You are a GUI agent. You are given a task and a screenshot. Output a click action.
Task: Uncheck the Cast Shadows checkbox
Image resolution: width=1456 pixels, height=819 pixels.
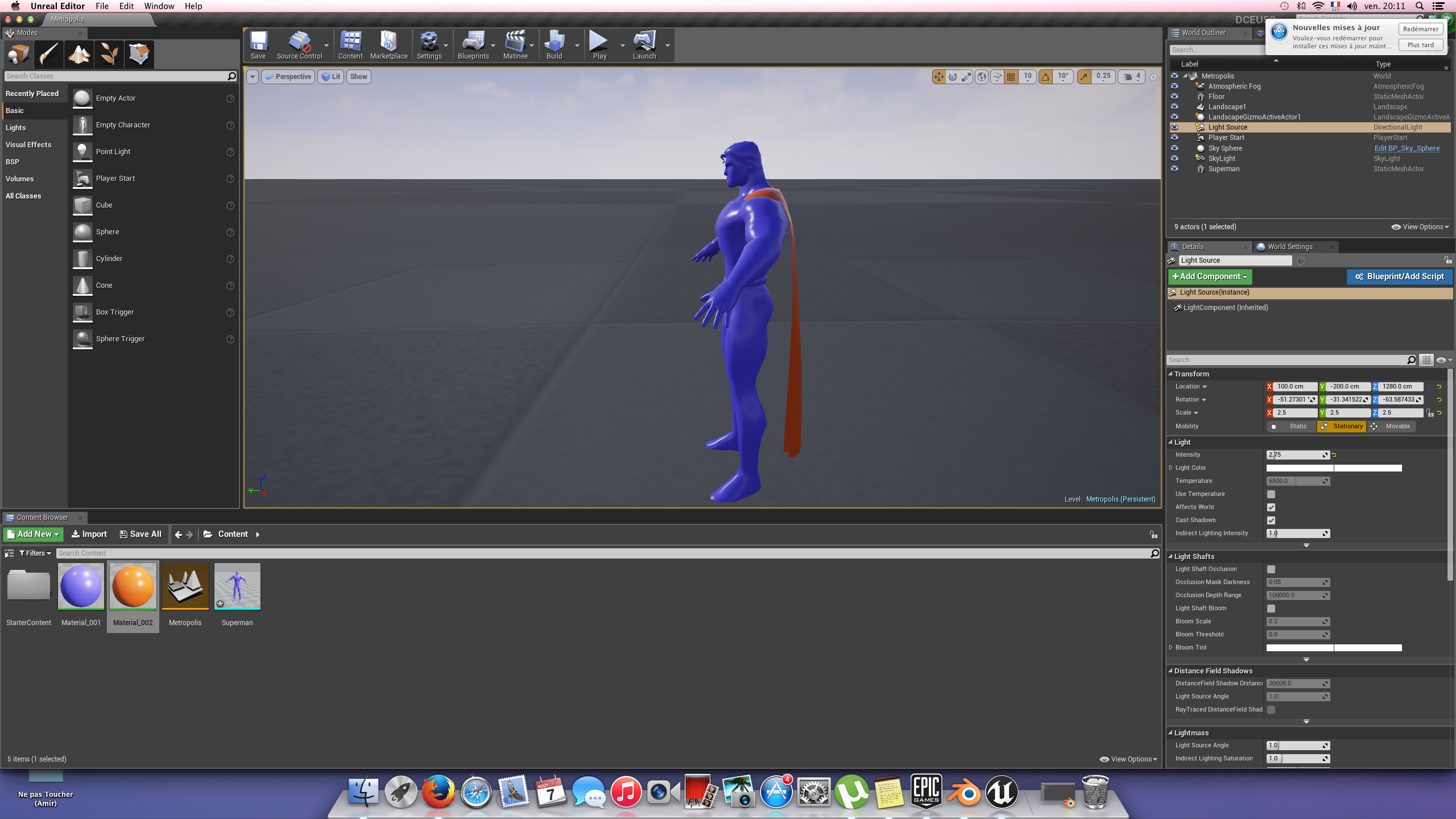click(x=1271, y=520)
